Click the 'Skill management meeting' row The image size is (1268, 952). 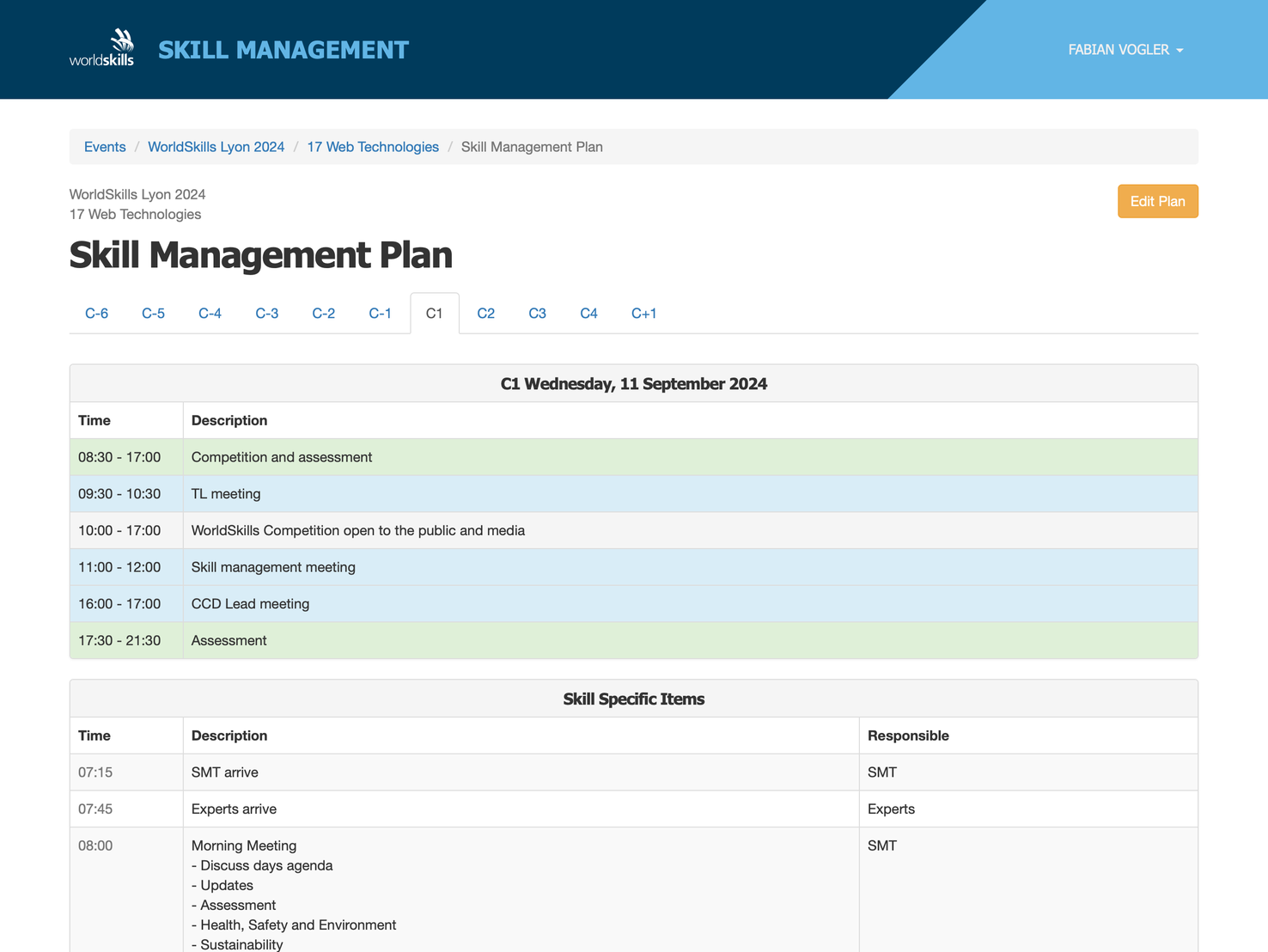pyautogui.click(x=633, y=567)
